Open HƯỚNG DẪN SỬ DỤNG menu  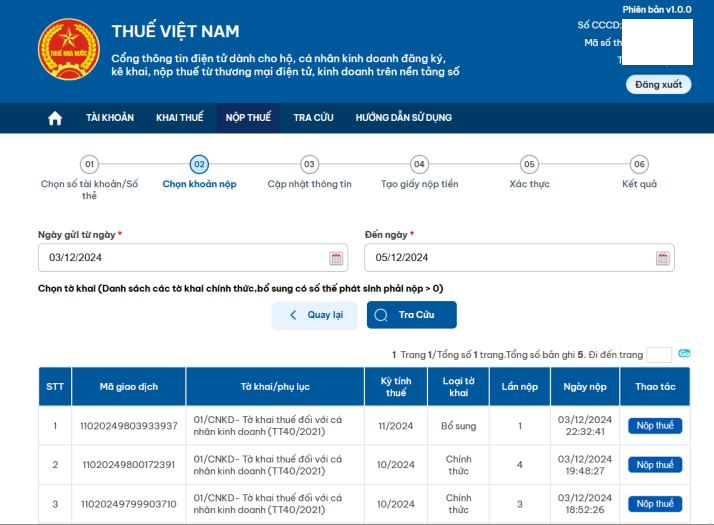click(403, 118)
